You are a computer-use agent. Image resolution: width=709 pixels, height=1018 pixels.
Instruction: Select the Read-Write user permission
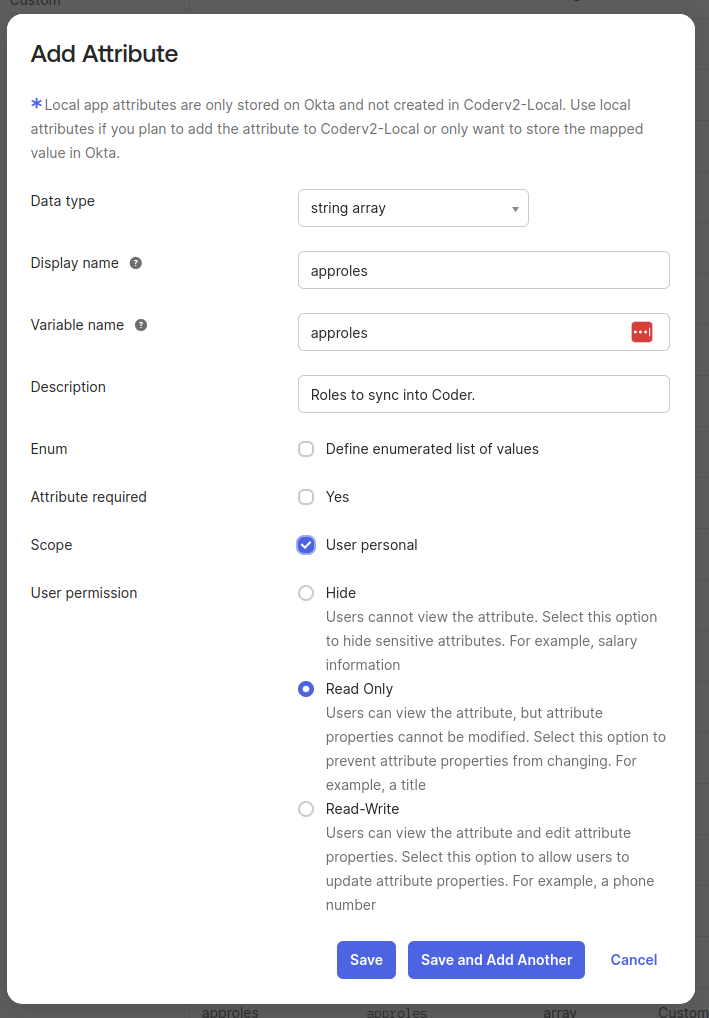point(305,809)
